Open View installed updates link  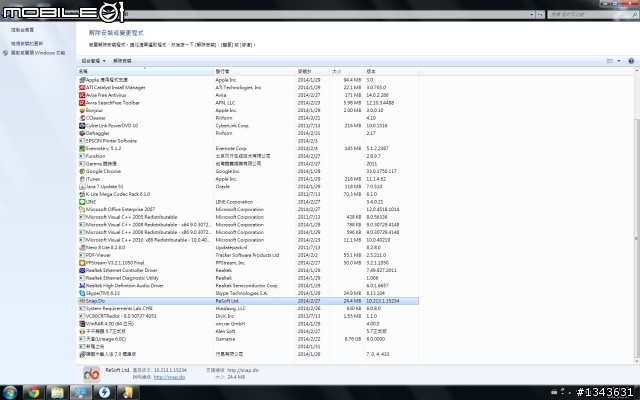coord(27,43)
